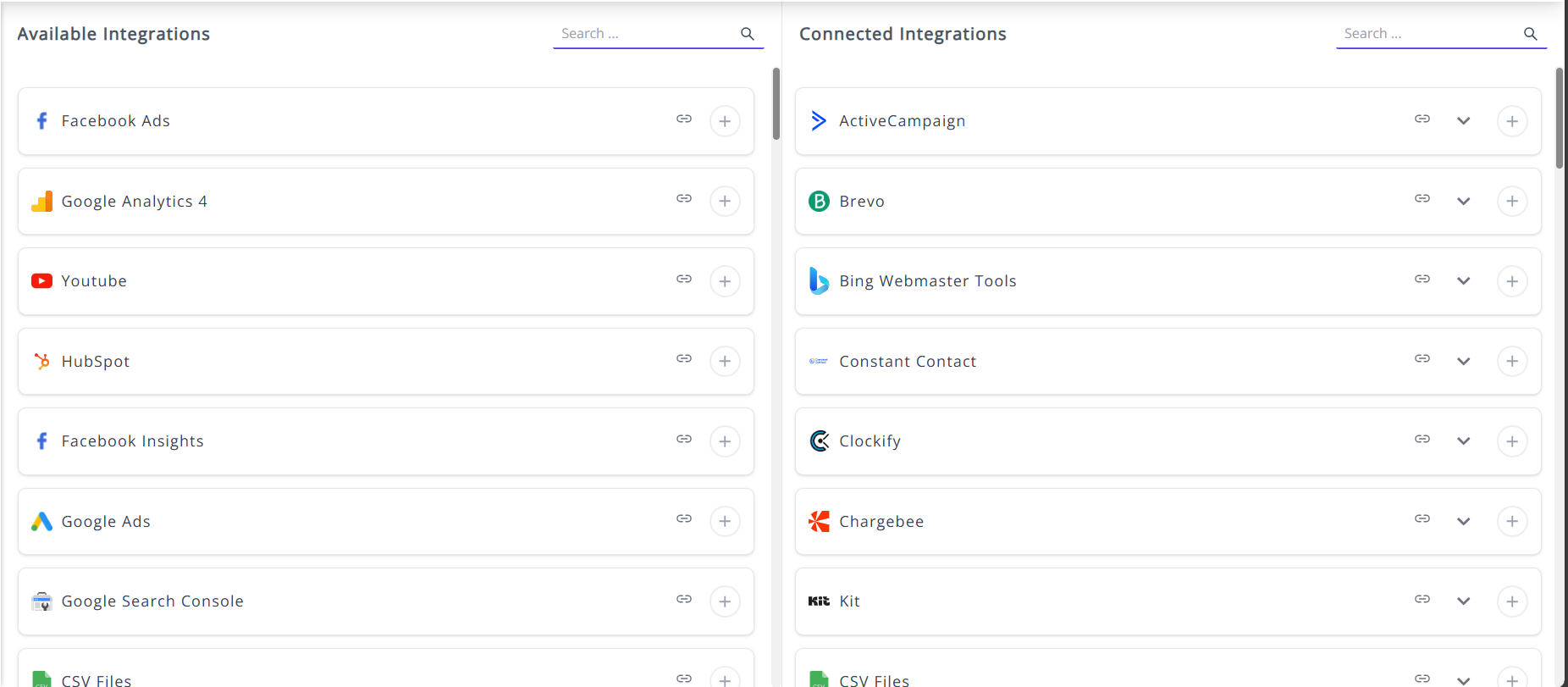The width and height of the screenshot is (1568, 687).
Task: Expand the Constant Contact integration
Action: click(1463, 362)
